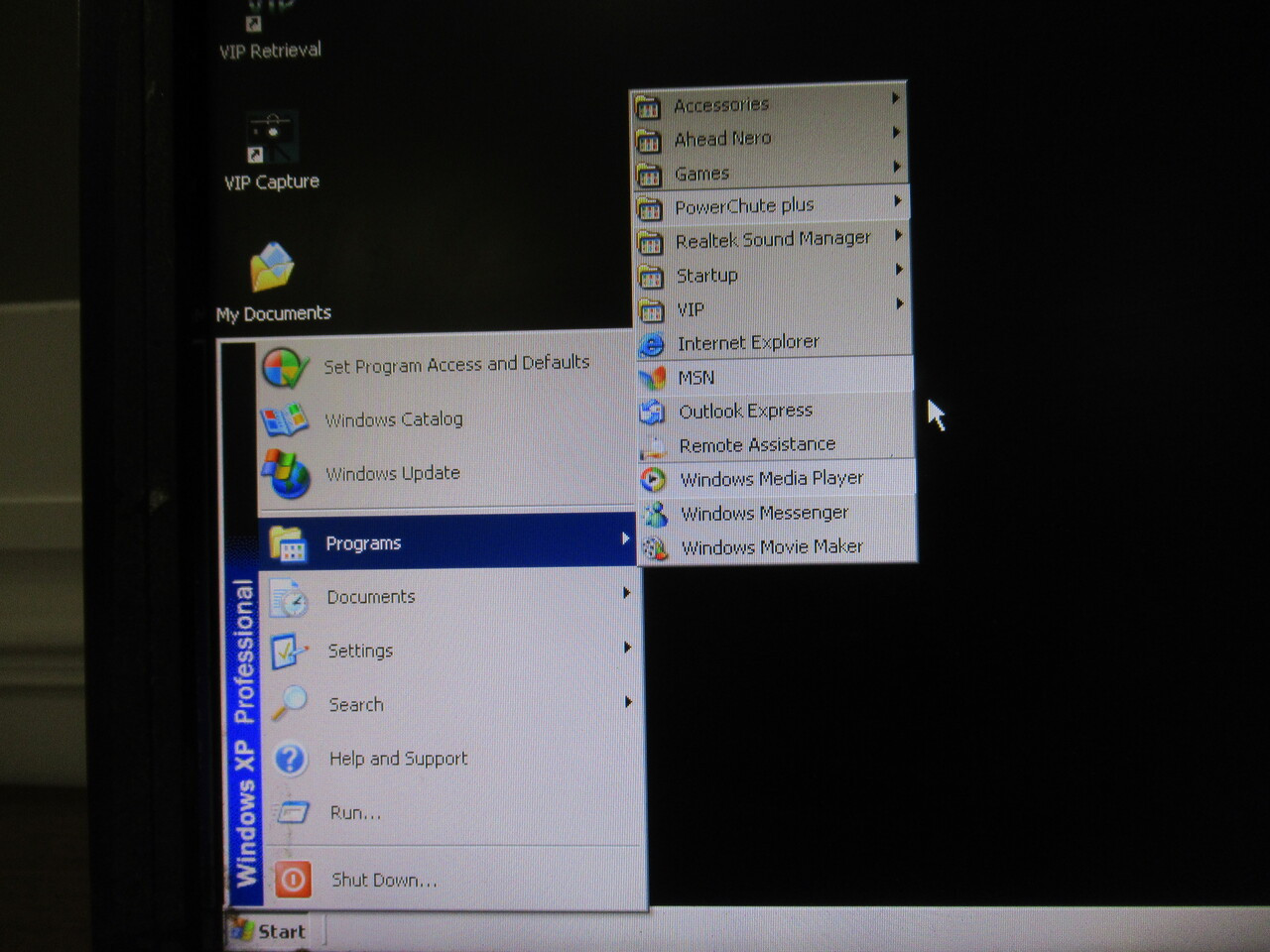1270x952 pixels.
Task: Click the Startup folder icon
Action: (651, 277)
